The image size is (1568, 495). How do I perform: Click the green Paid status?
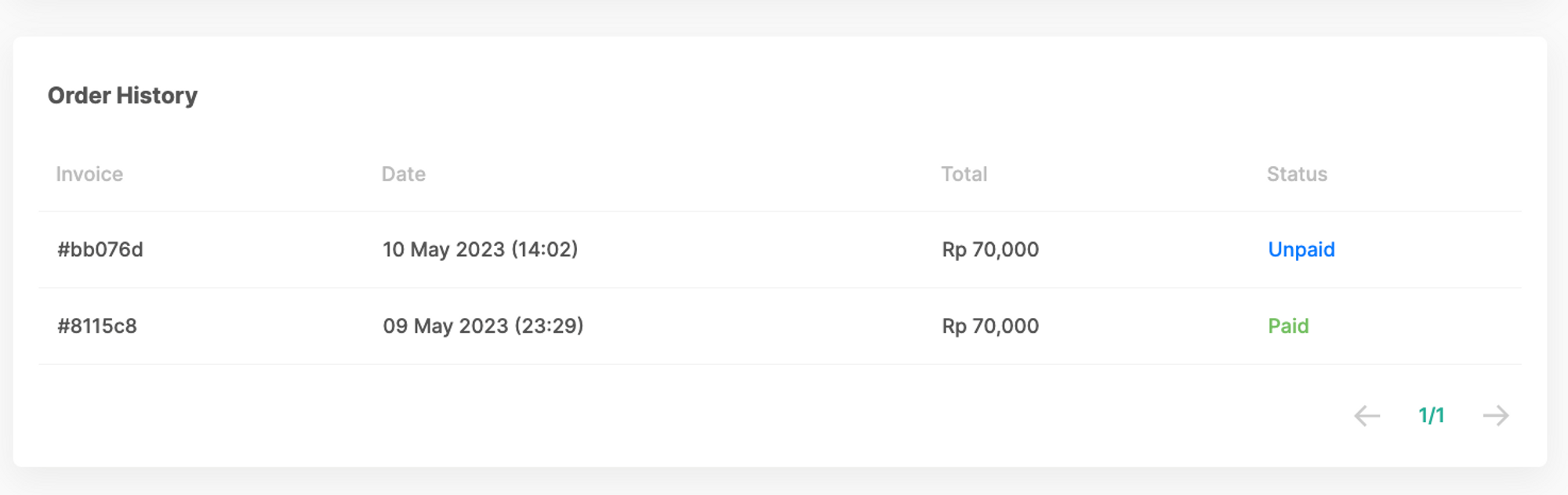[1288, 326]
